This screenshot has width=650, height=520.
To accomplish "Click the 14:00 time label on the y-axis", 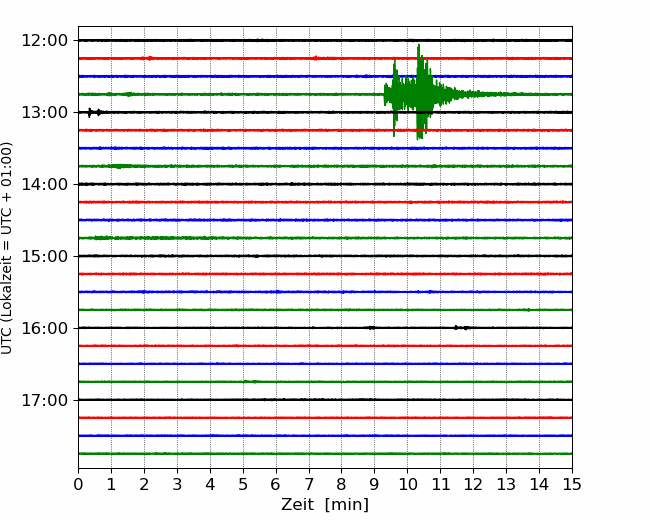I will 44,185.
